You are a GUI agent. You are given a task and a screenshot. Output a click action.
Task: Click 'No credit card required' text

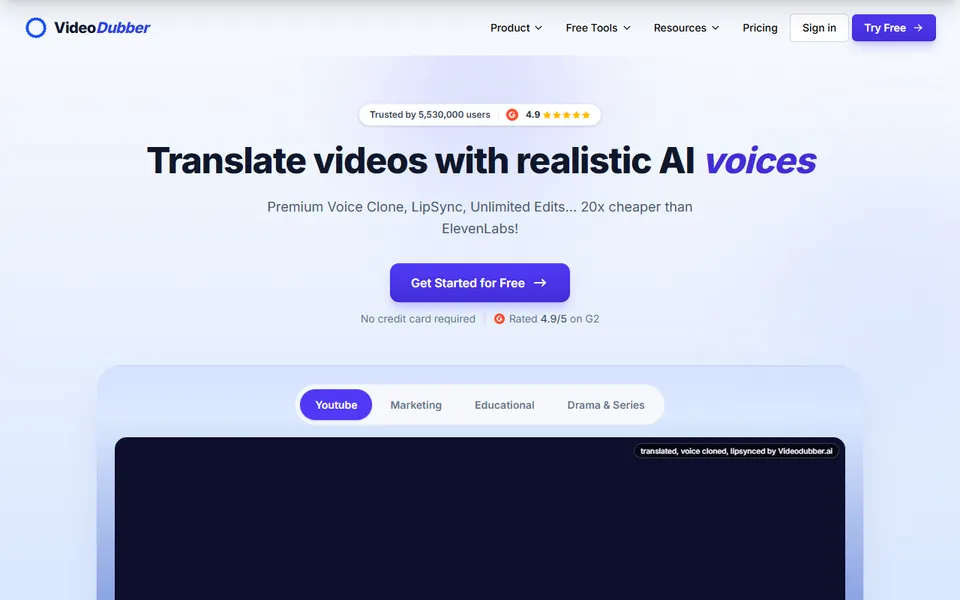[418, 318]
